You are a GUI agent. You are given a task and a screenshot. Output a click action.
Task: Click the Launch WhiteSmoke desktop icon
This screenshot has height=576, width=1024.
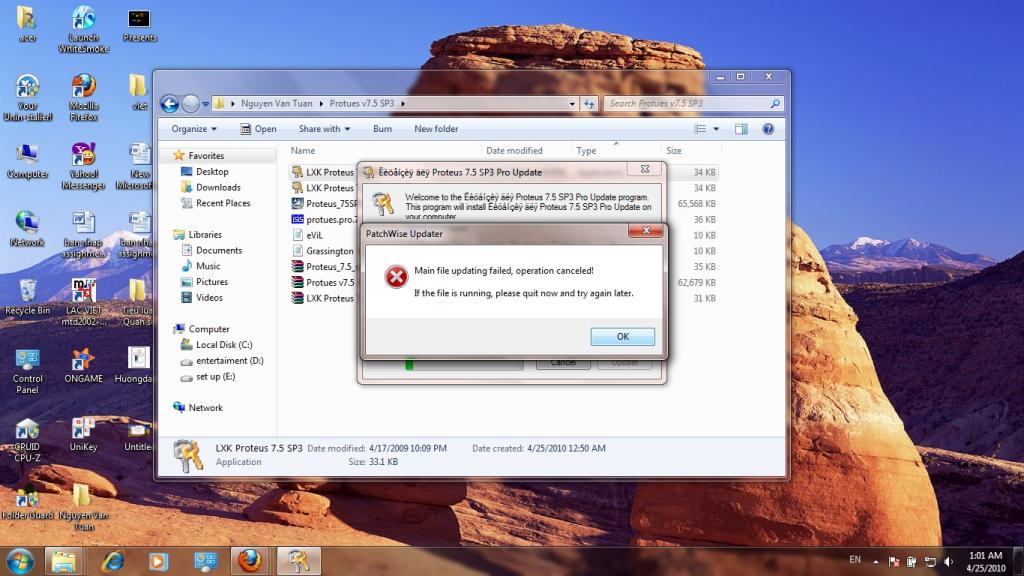[84, 29]
